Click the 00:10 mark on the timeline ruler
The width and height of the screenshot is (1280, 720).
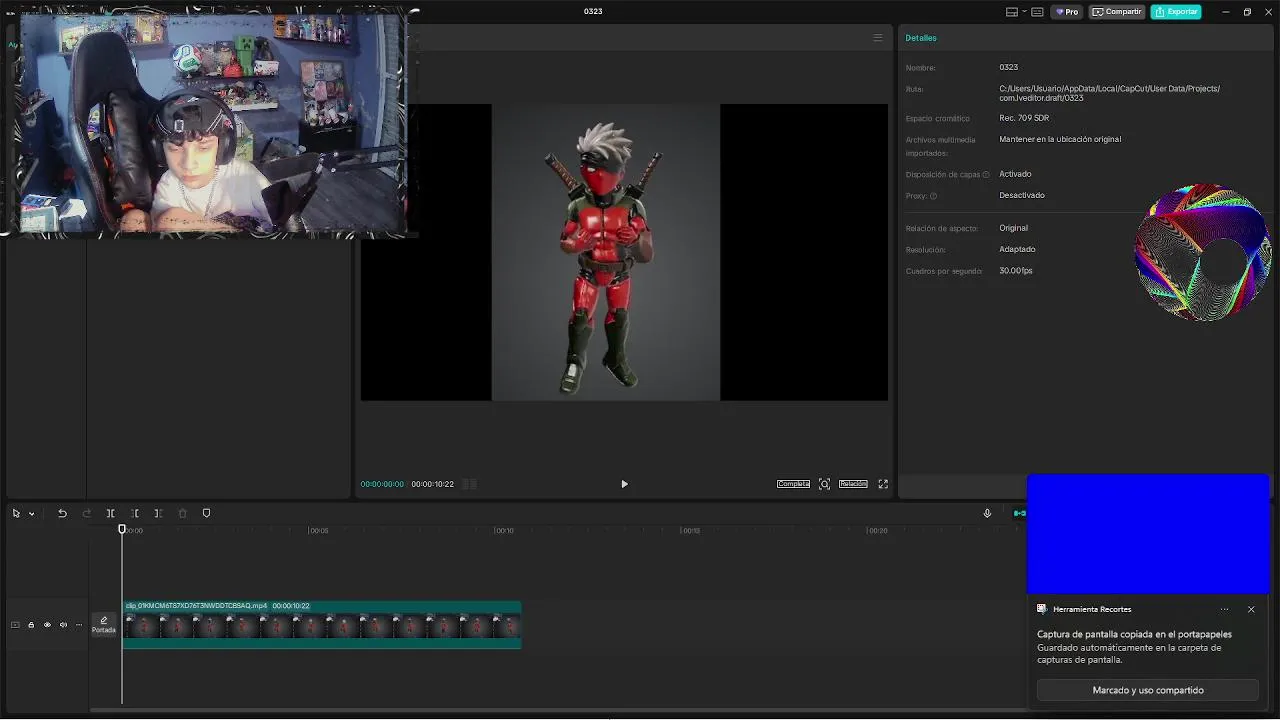coord(504,530)
